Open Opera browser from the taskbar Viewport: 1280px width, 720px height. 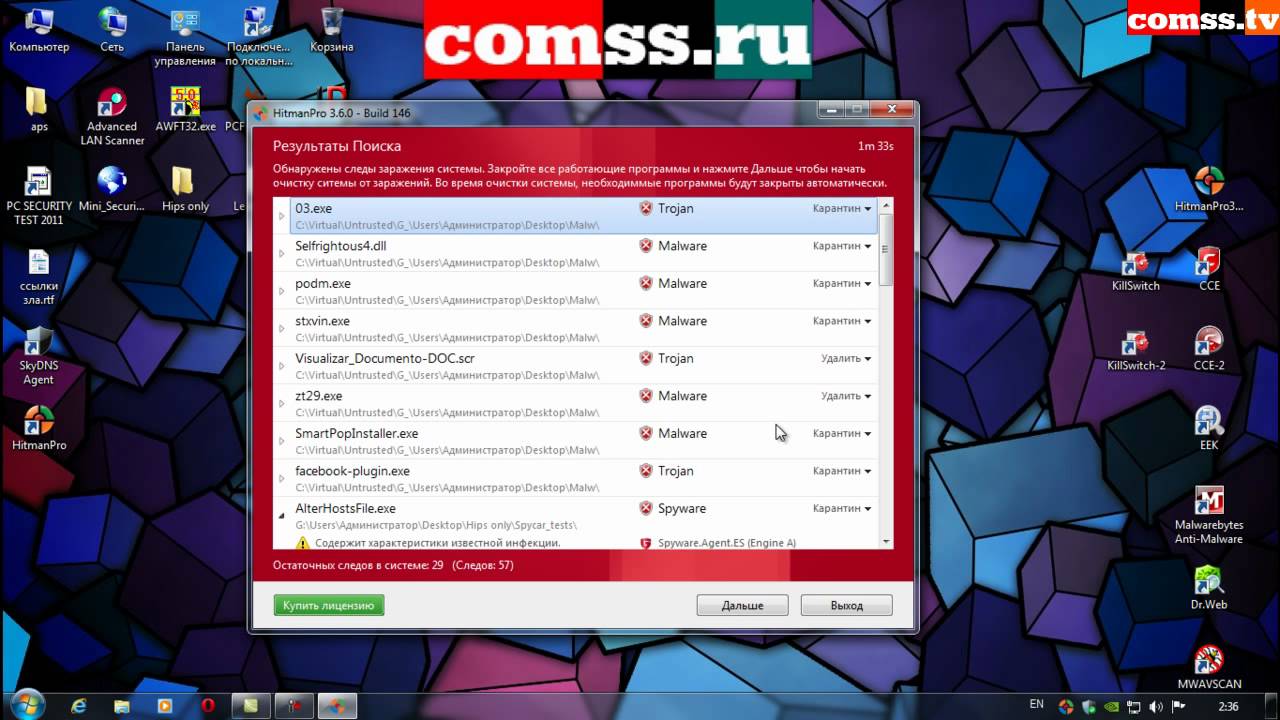[209, 705]
